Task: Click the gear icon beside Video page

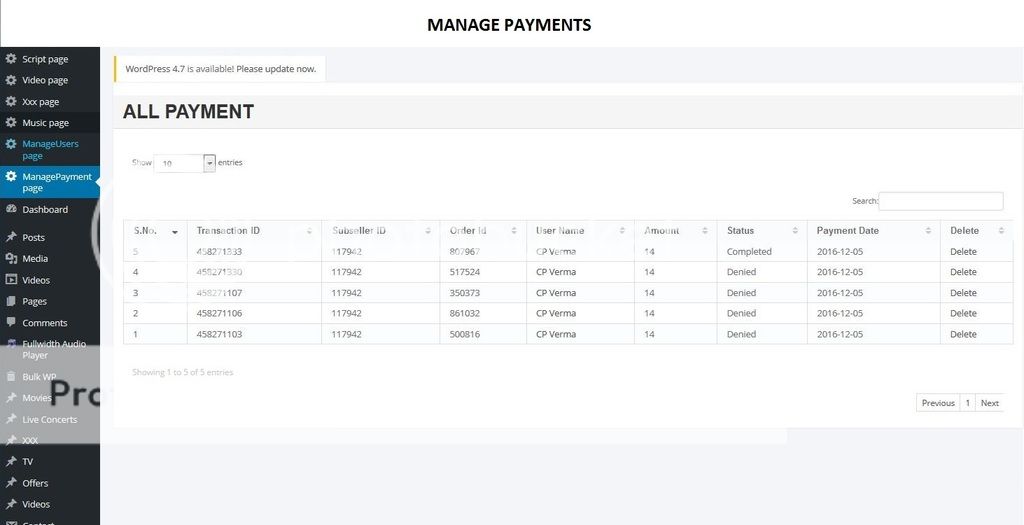Action: [10, 80]
